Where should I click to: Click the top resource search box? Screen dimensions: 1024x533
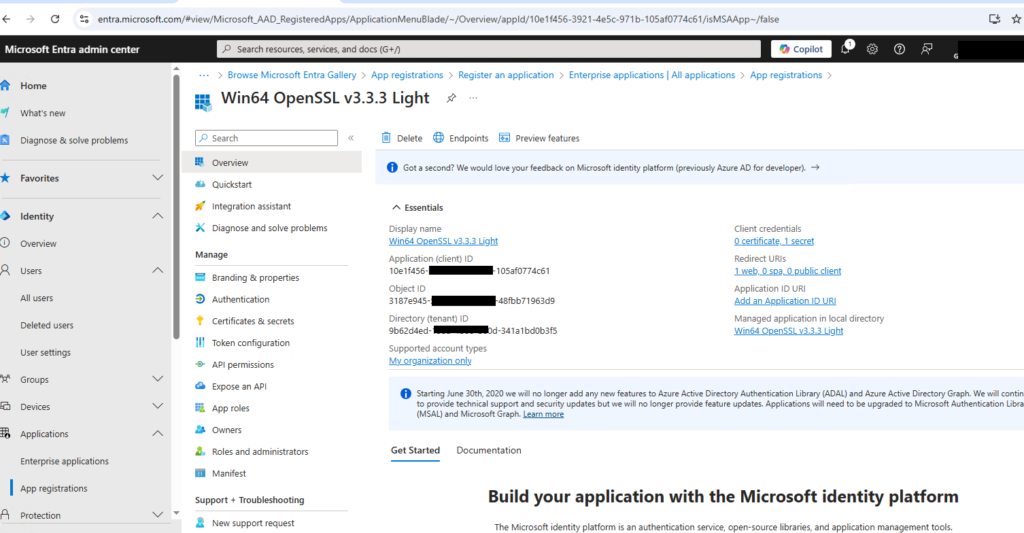[x=488, y=49]
